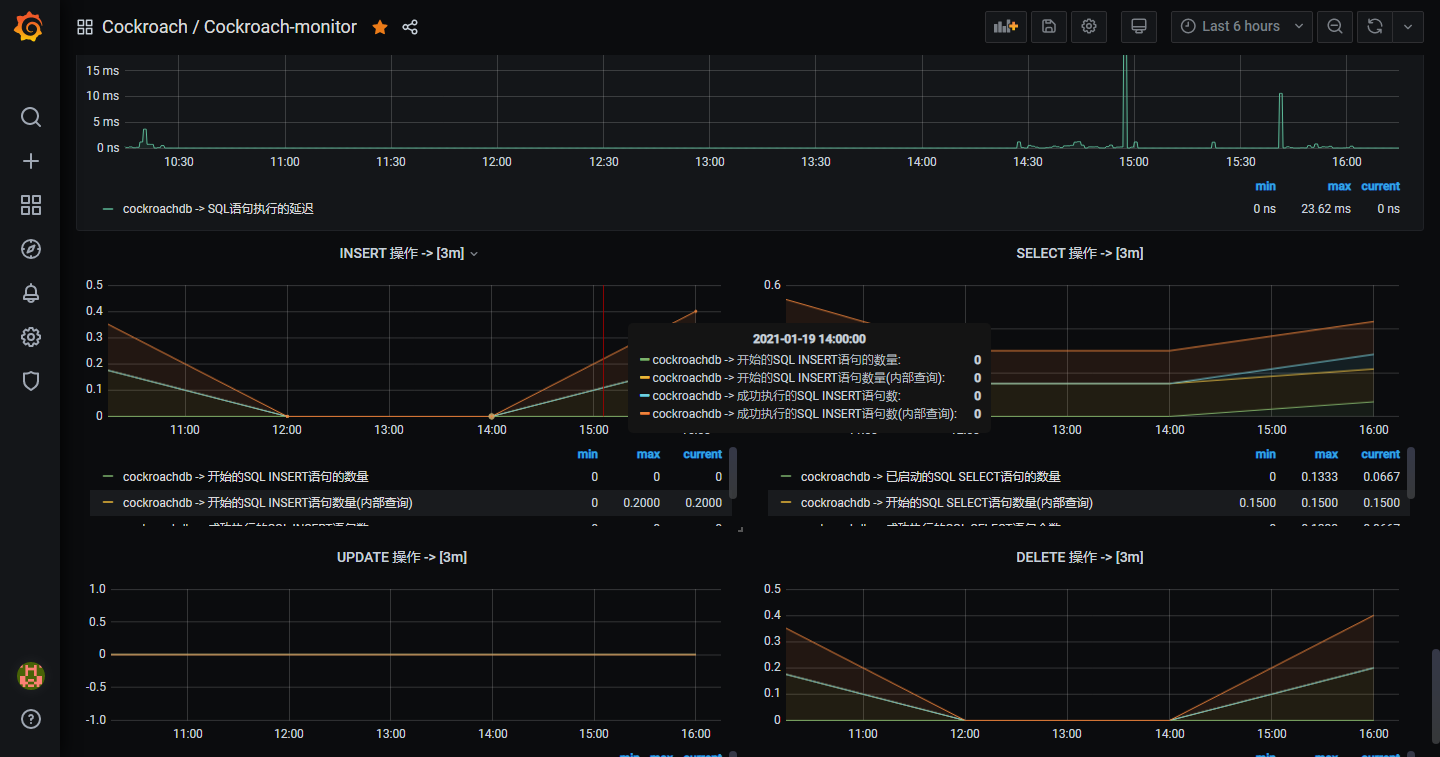Share the dashboard via share icon
The width and height of the screenshot is (1440, 757).
point(410,27)
